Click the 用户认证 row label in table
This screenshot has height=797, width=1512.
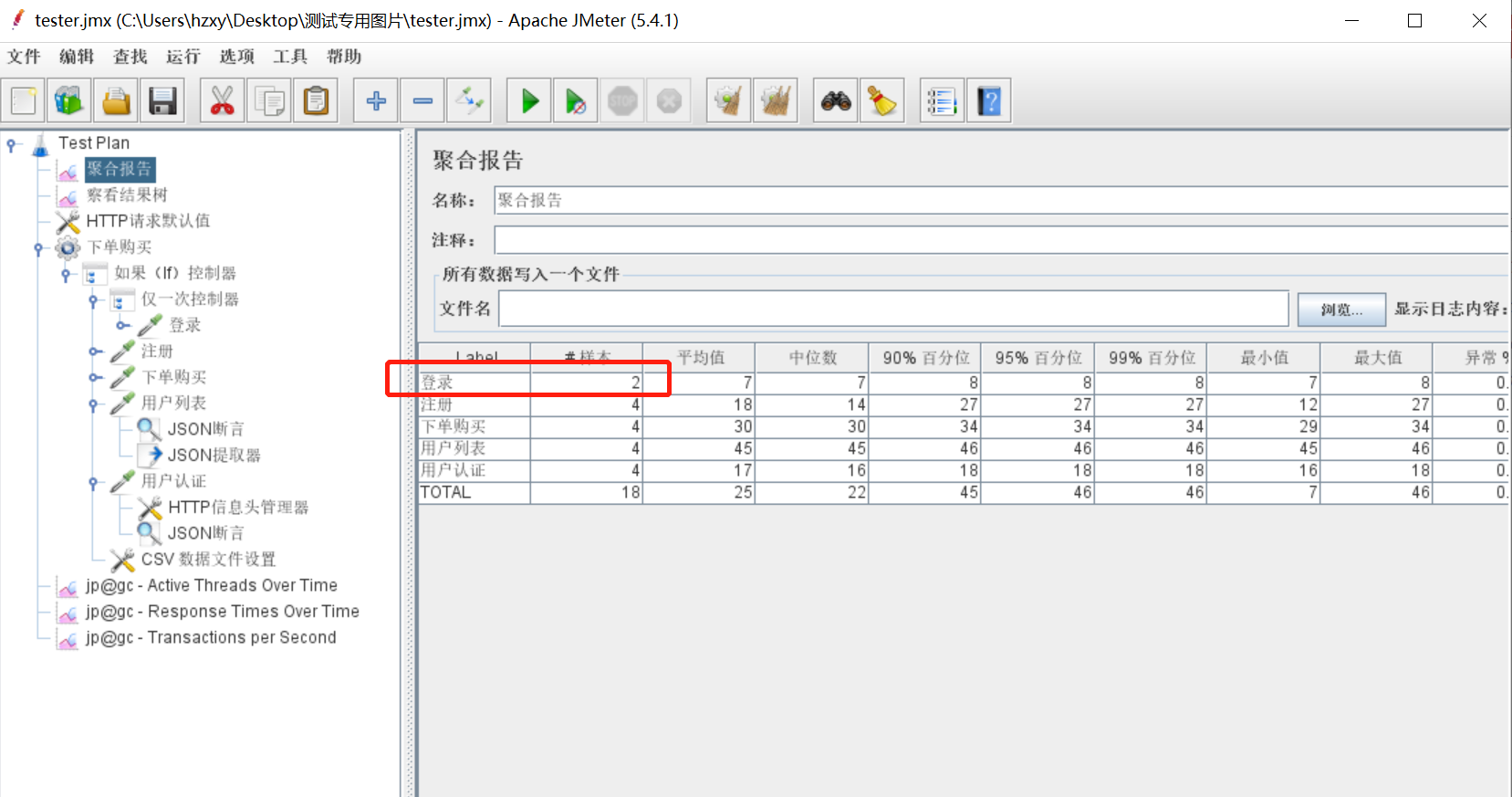click(453, 471)
